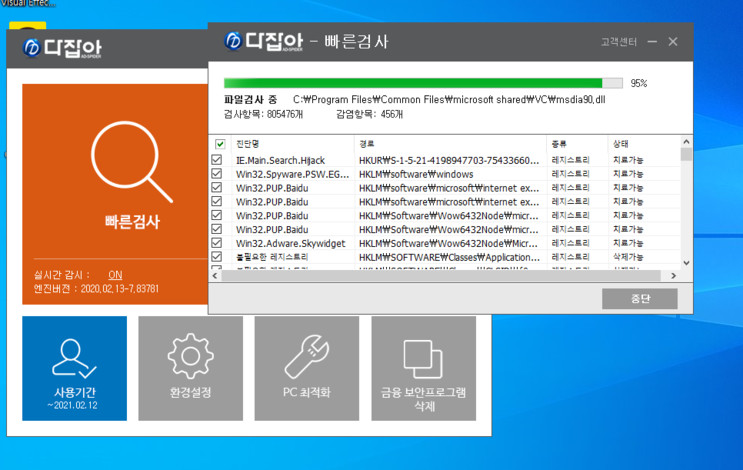The height and width of the screenshot is (470, 743).
Task: Uncheck the Win32.Spyware.PSW.EG row checkbox
Action: pos(217,174)
